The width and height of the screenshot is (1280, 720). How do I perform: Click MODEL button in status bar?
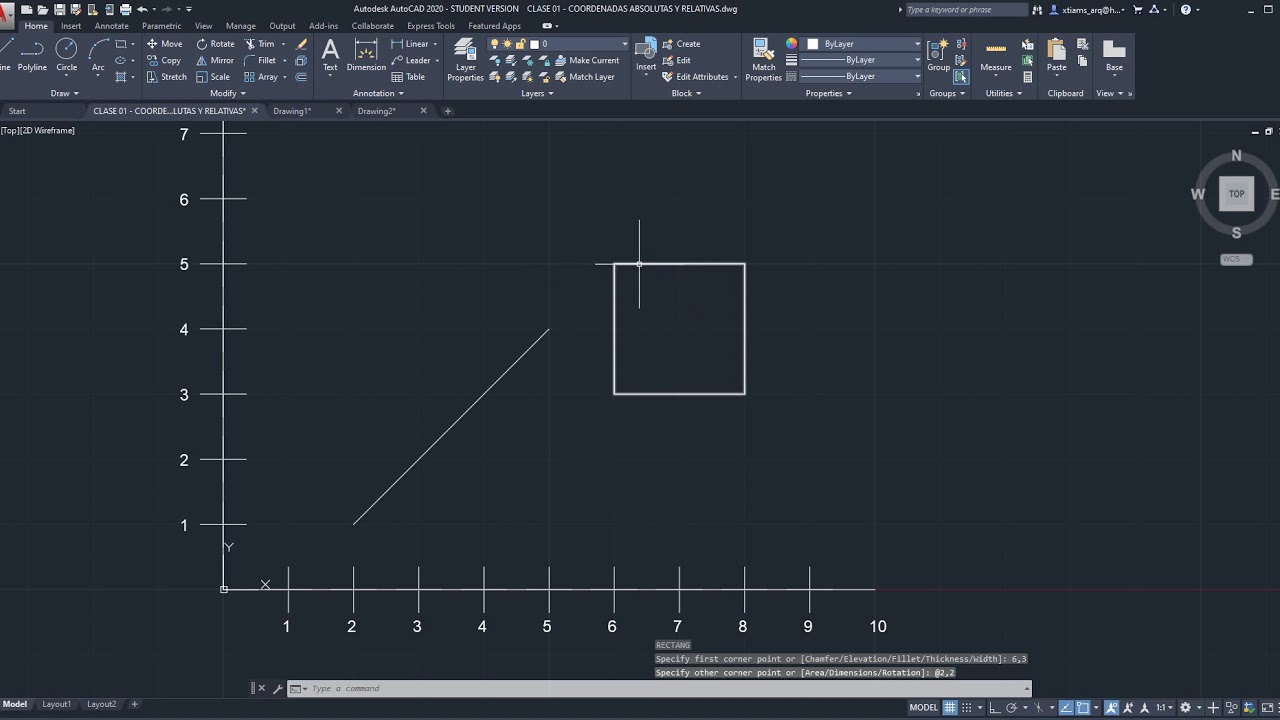(x=923, y=707)
